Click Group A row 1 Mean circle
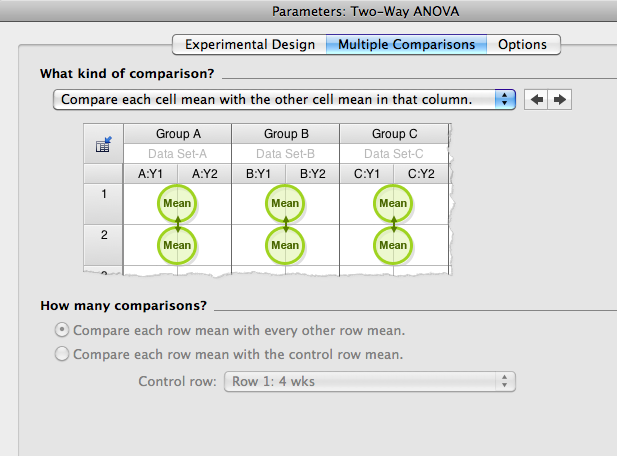The image size is (617, 456). (177, 204)
